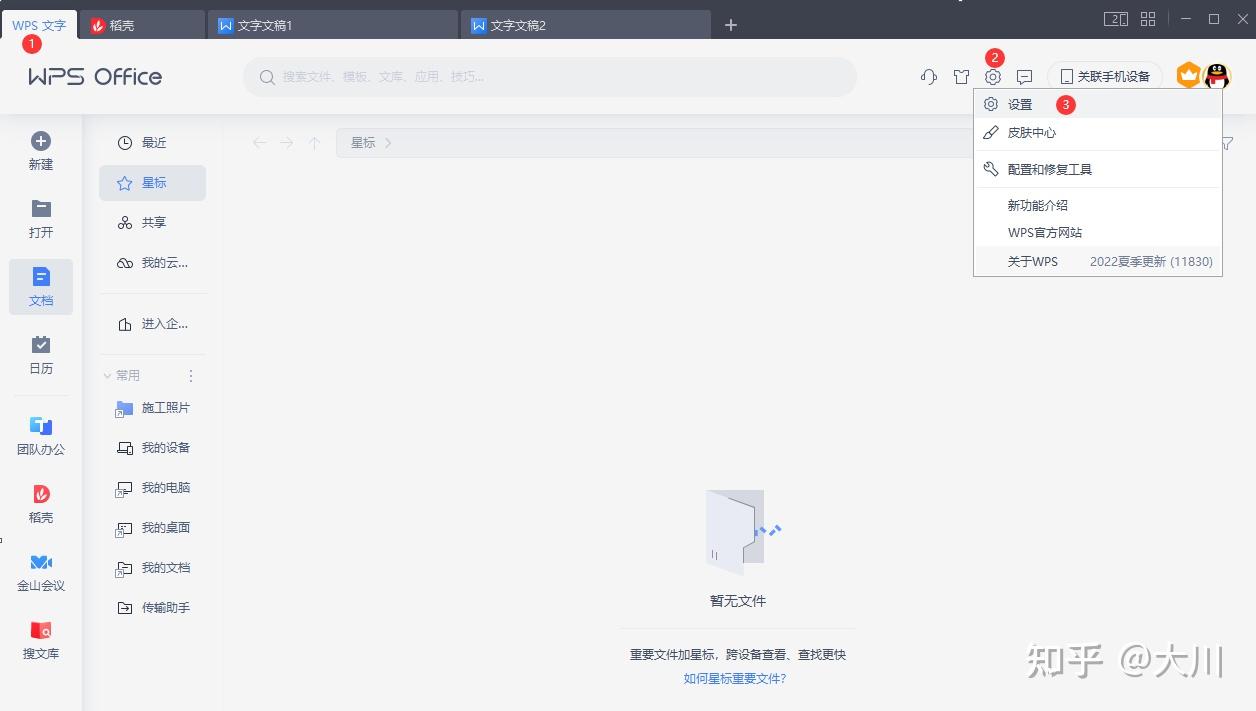Open 我的设备 item
This screenshot has width=1256, height=711.
tap(152, 448)
